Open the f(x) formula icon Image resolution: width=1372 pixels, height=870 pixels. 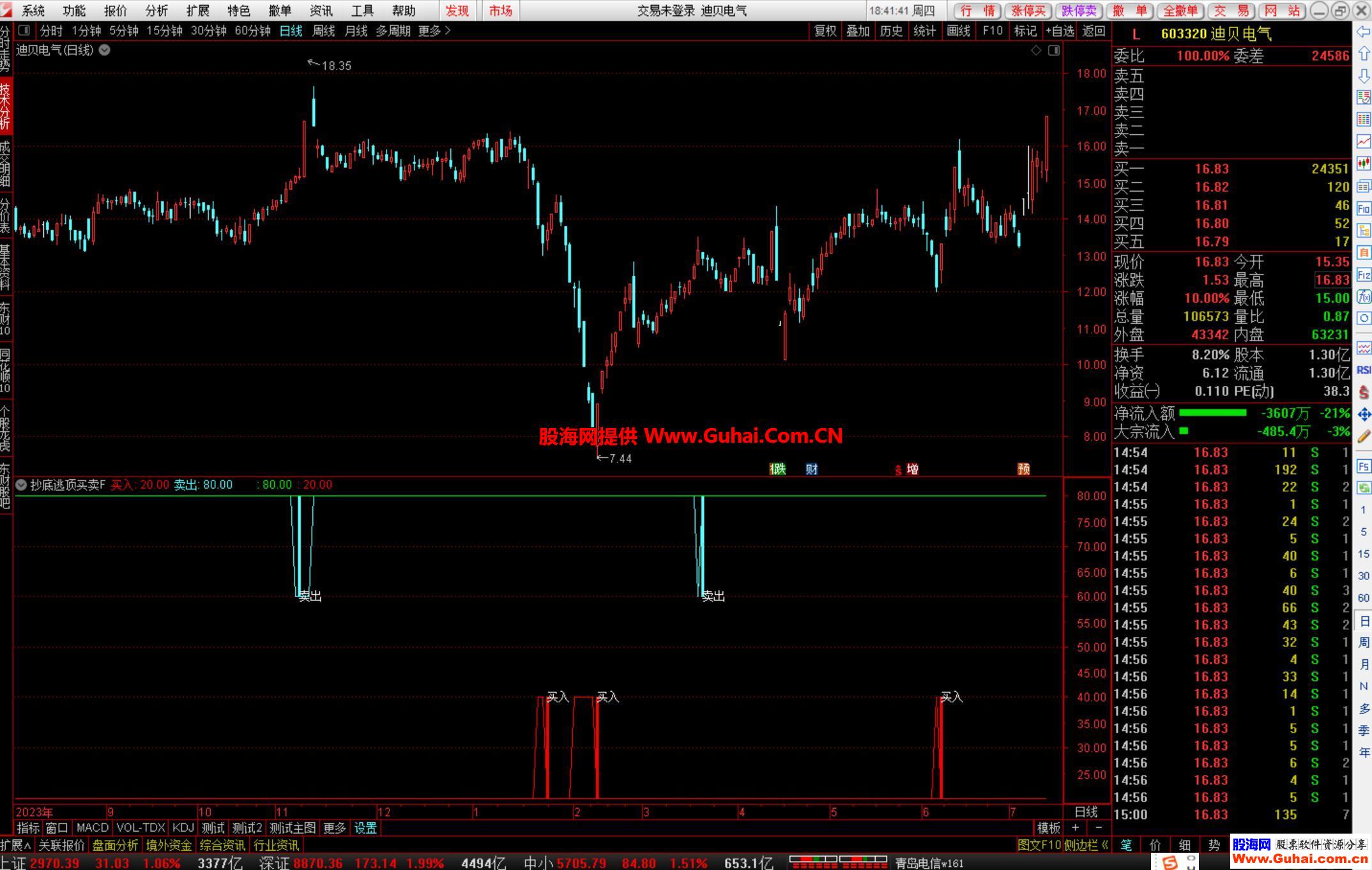tap(1364, 296)
